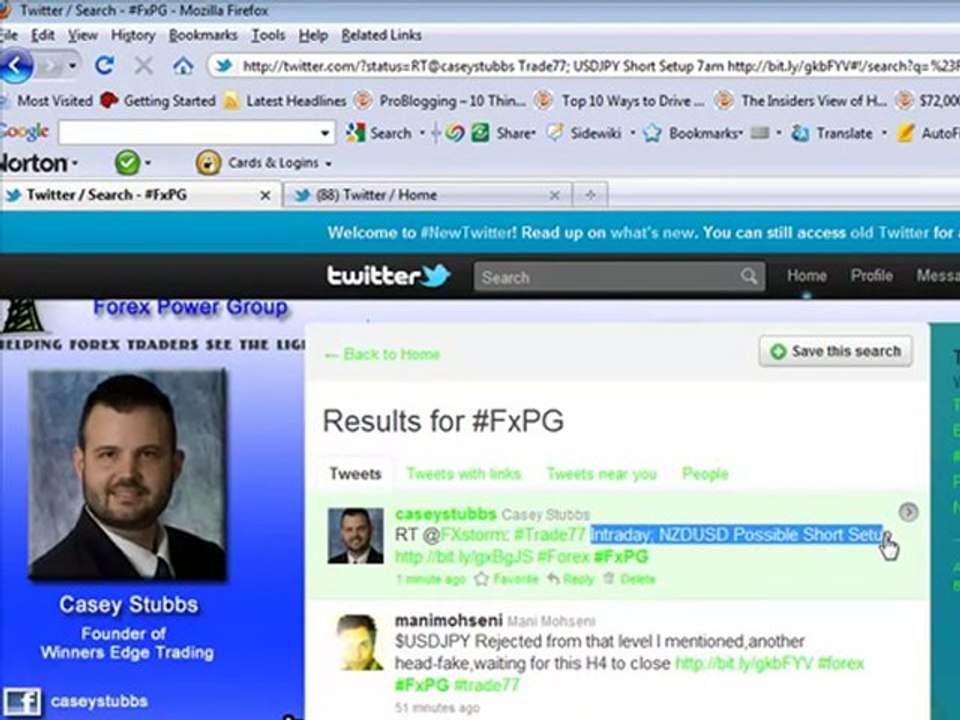Click the Google toolbar Search button
The width and height of the screenshot is (960, 720).
coord(379,133)
